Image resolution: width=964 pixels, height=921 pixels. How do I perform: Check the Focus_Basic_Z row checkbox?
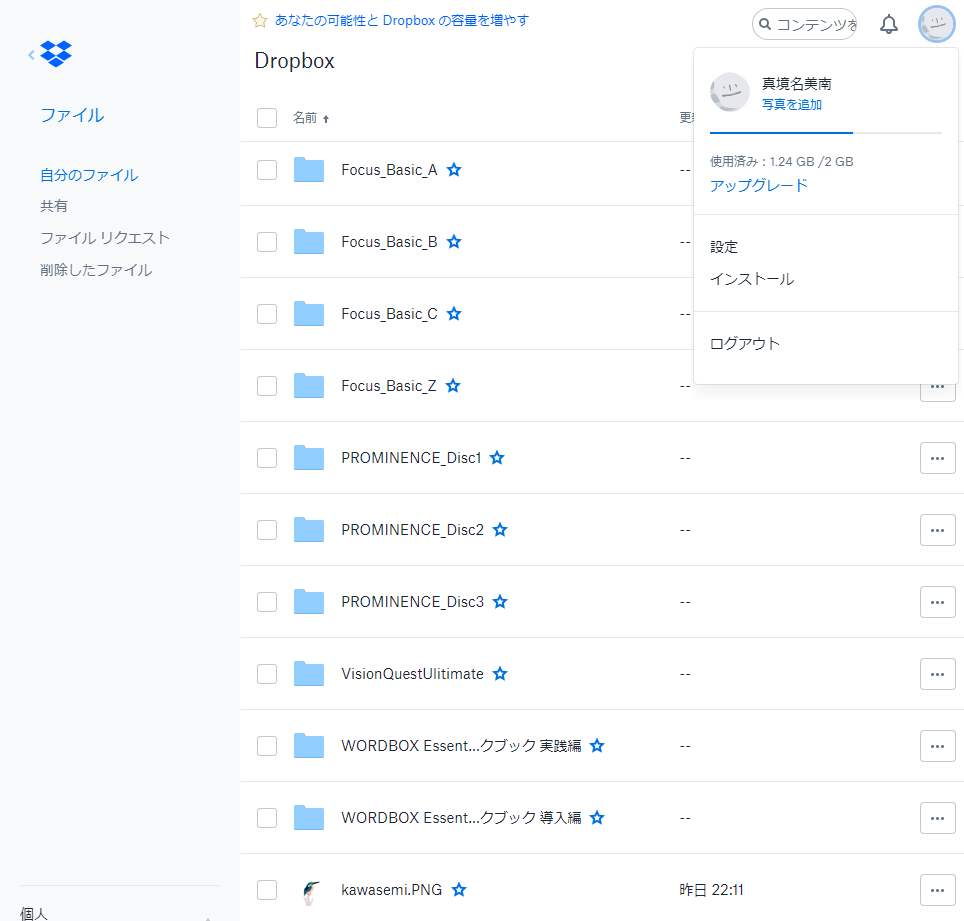[267, 385]
